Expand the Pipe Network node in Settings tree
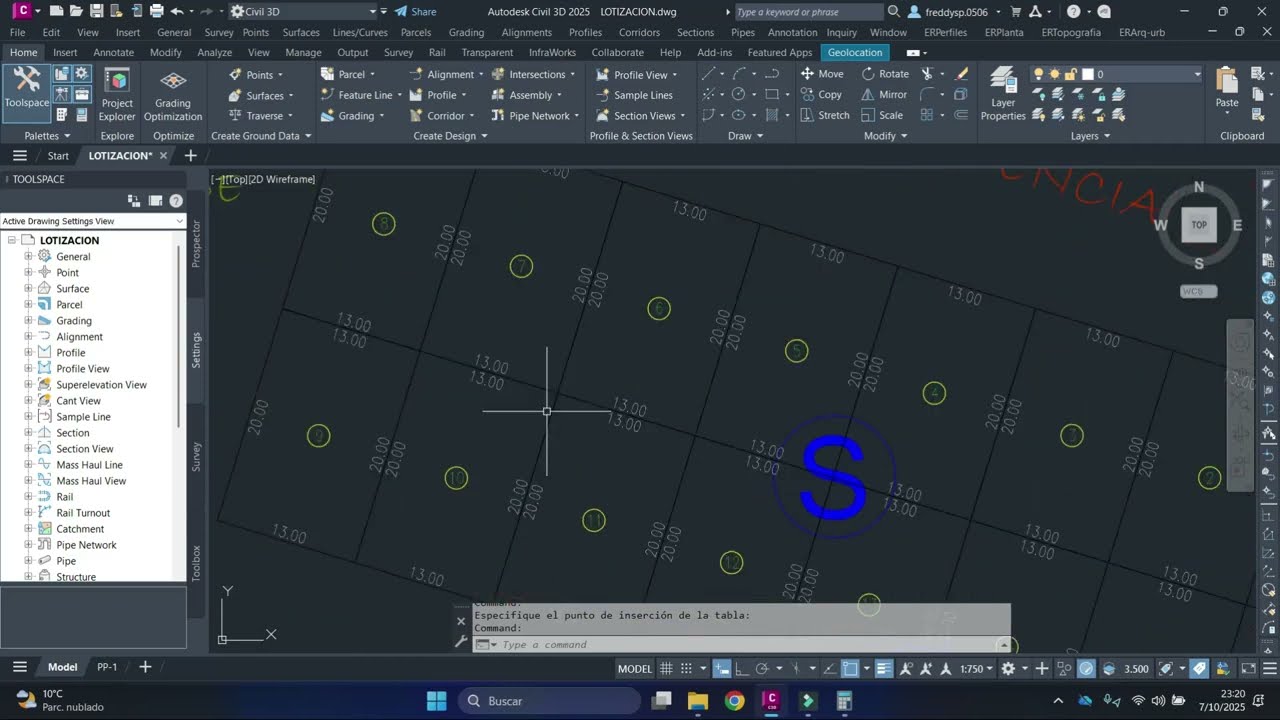This screenshot has height=720, width=1280. point(29,545)
